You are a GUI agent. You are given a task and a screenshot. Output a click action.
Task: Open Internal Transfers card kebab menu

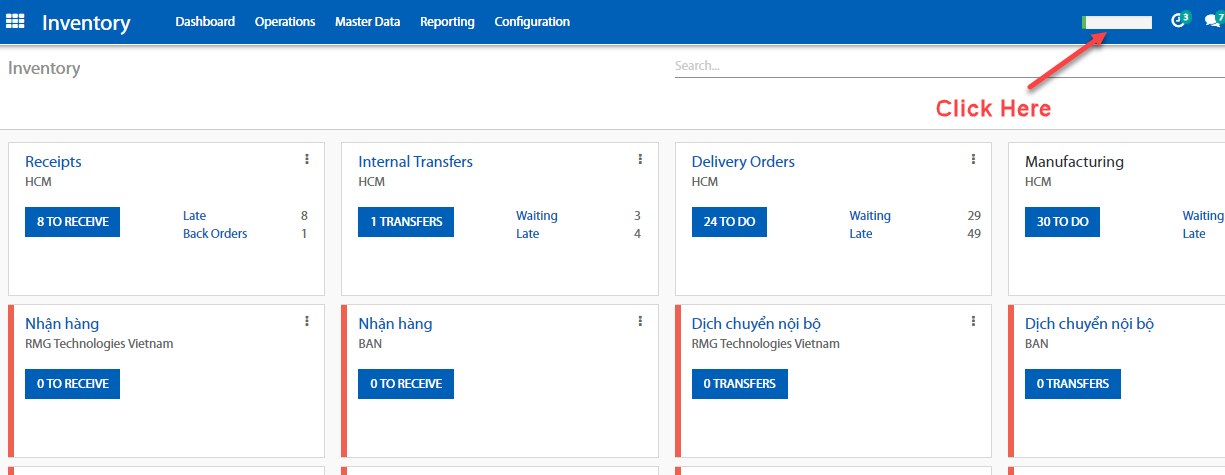(x=640, y=159)
